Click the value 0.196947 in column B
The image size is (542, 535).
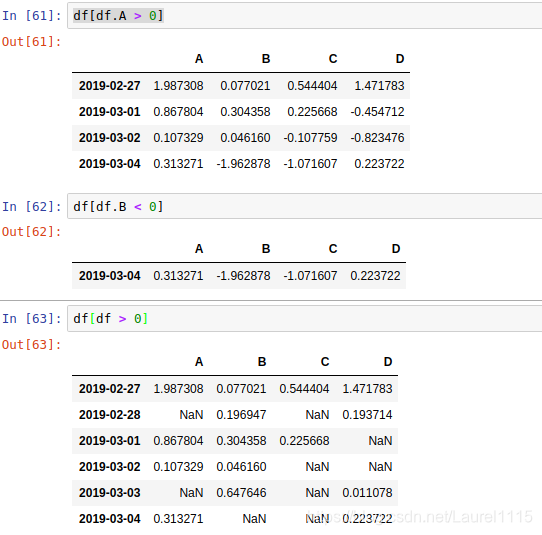[241, 415]
